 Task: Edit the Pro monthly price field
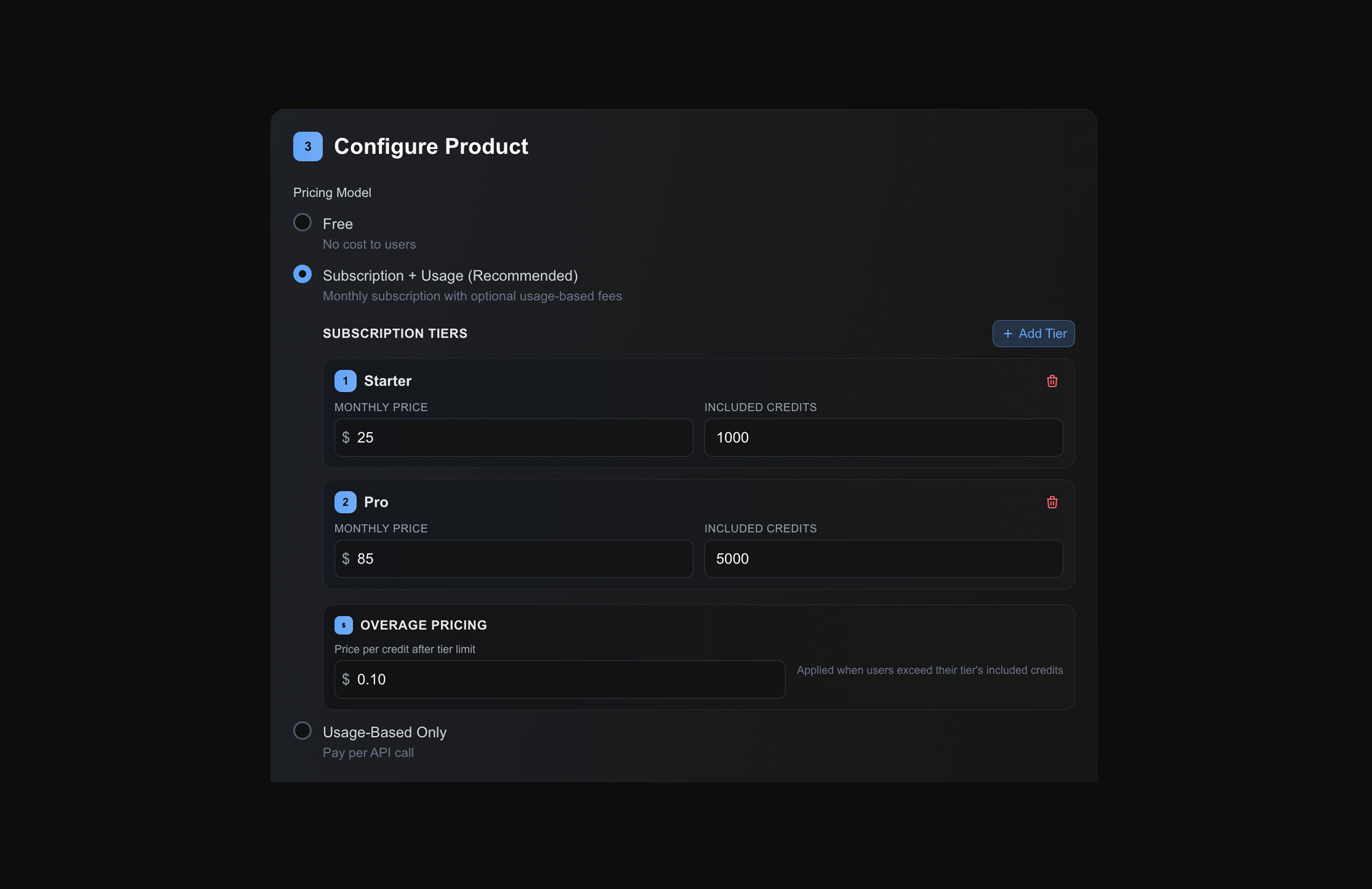pyautogui.click(x=513, y=558)
